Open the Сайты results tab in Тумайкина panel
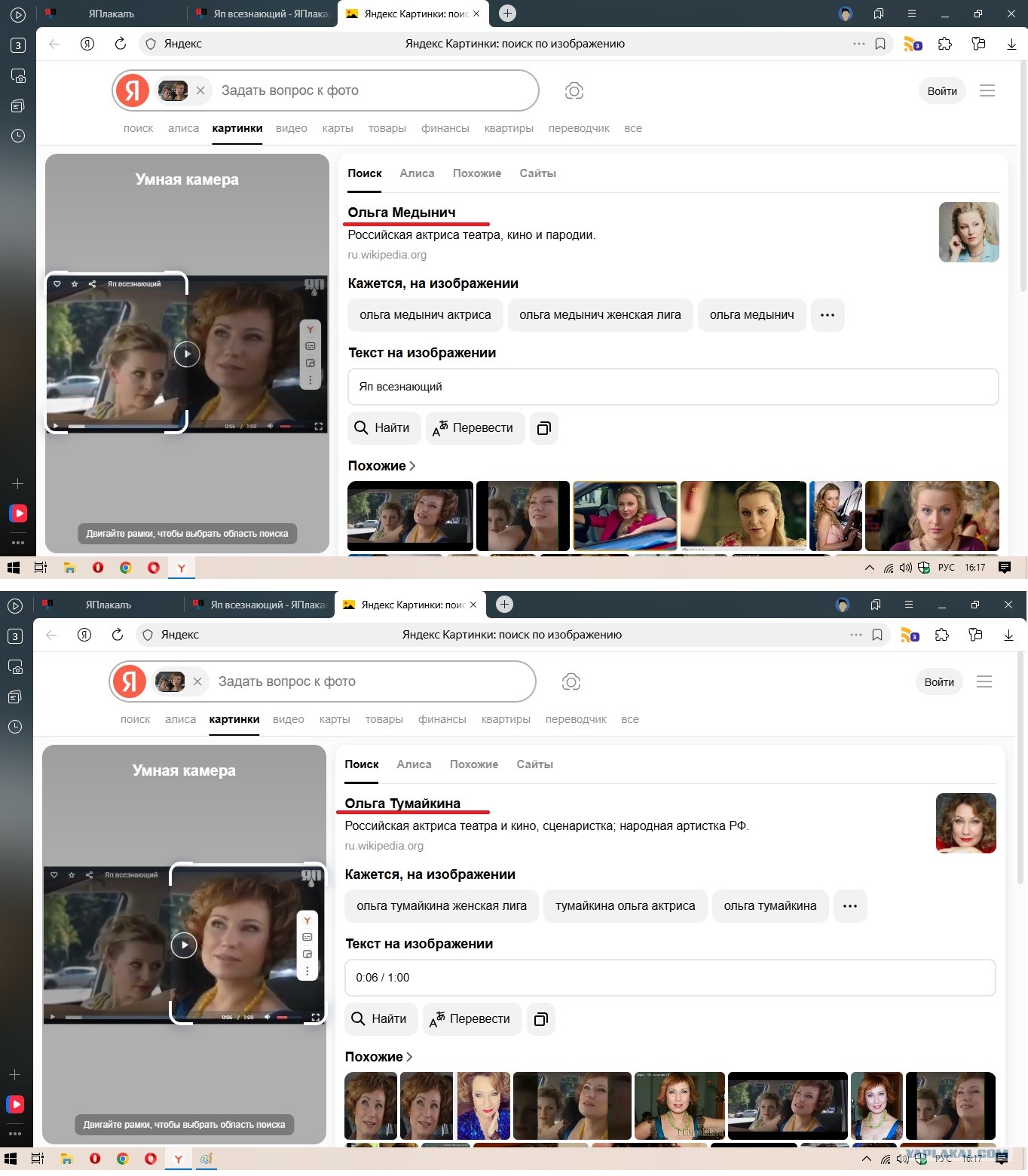Image resolution: width=1028 pixels, height=1176 pixels. 535,764
